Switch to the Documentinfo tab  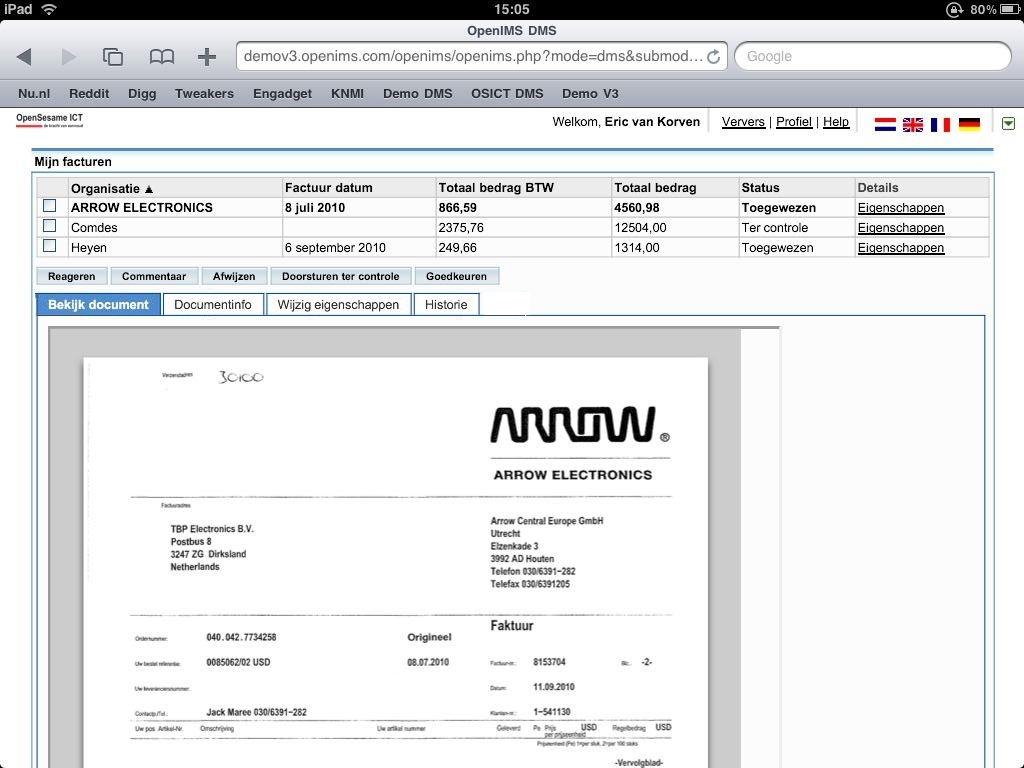213,305
